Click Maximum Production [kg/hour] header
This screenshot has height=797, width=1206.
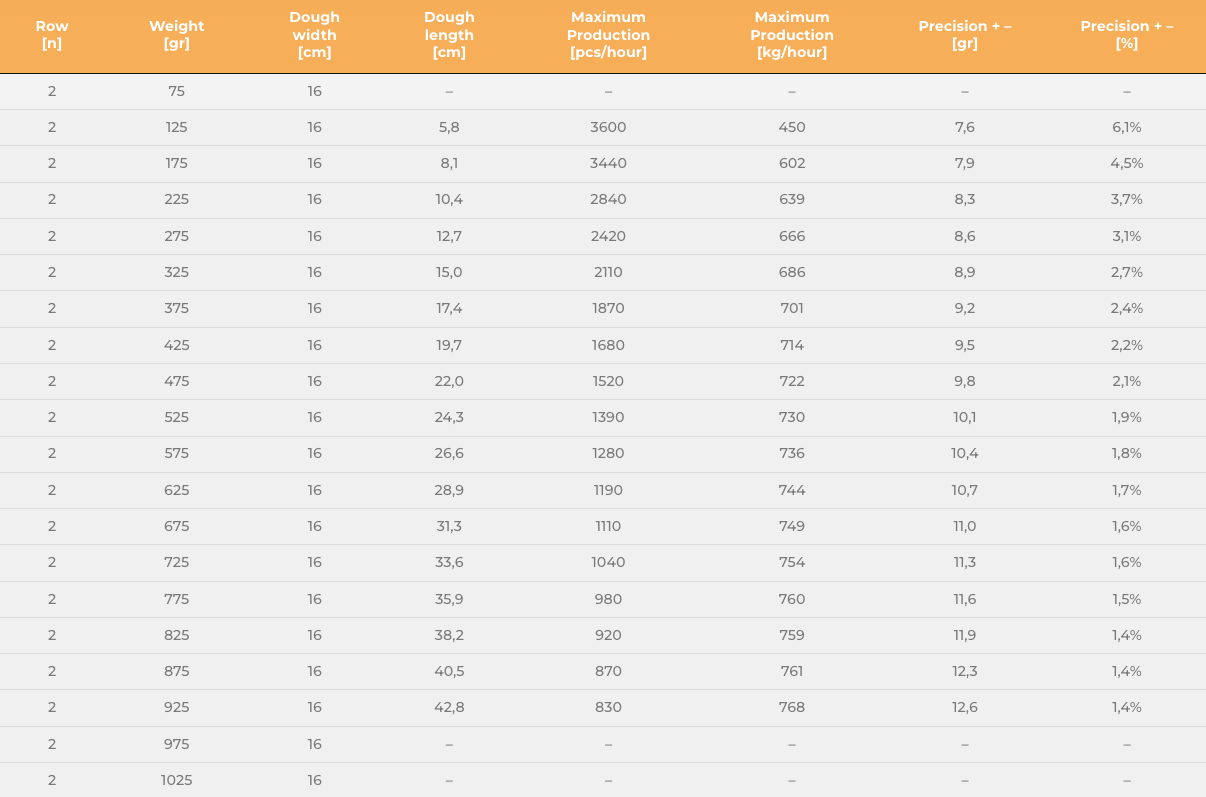point(792,35)
